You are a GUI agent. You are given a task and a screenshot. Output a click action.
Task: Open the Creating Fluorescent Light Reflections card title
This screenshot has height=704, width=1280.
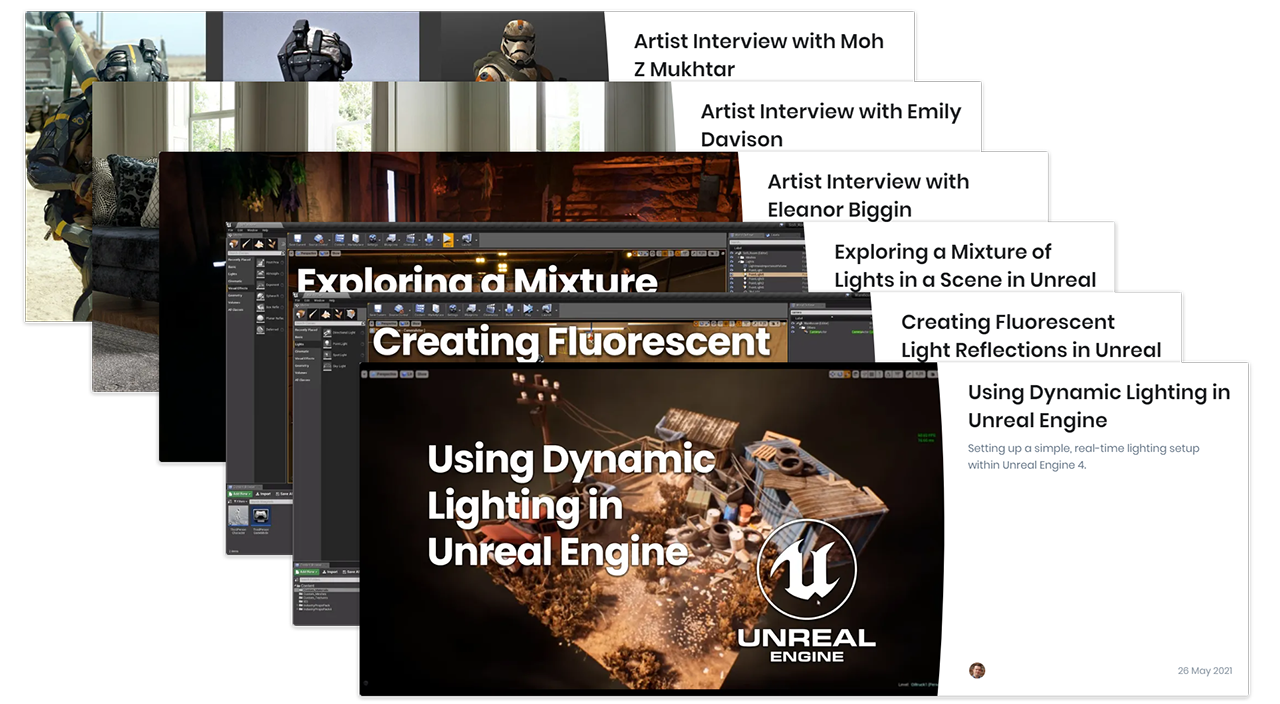(x=1030, y=336)
